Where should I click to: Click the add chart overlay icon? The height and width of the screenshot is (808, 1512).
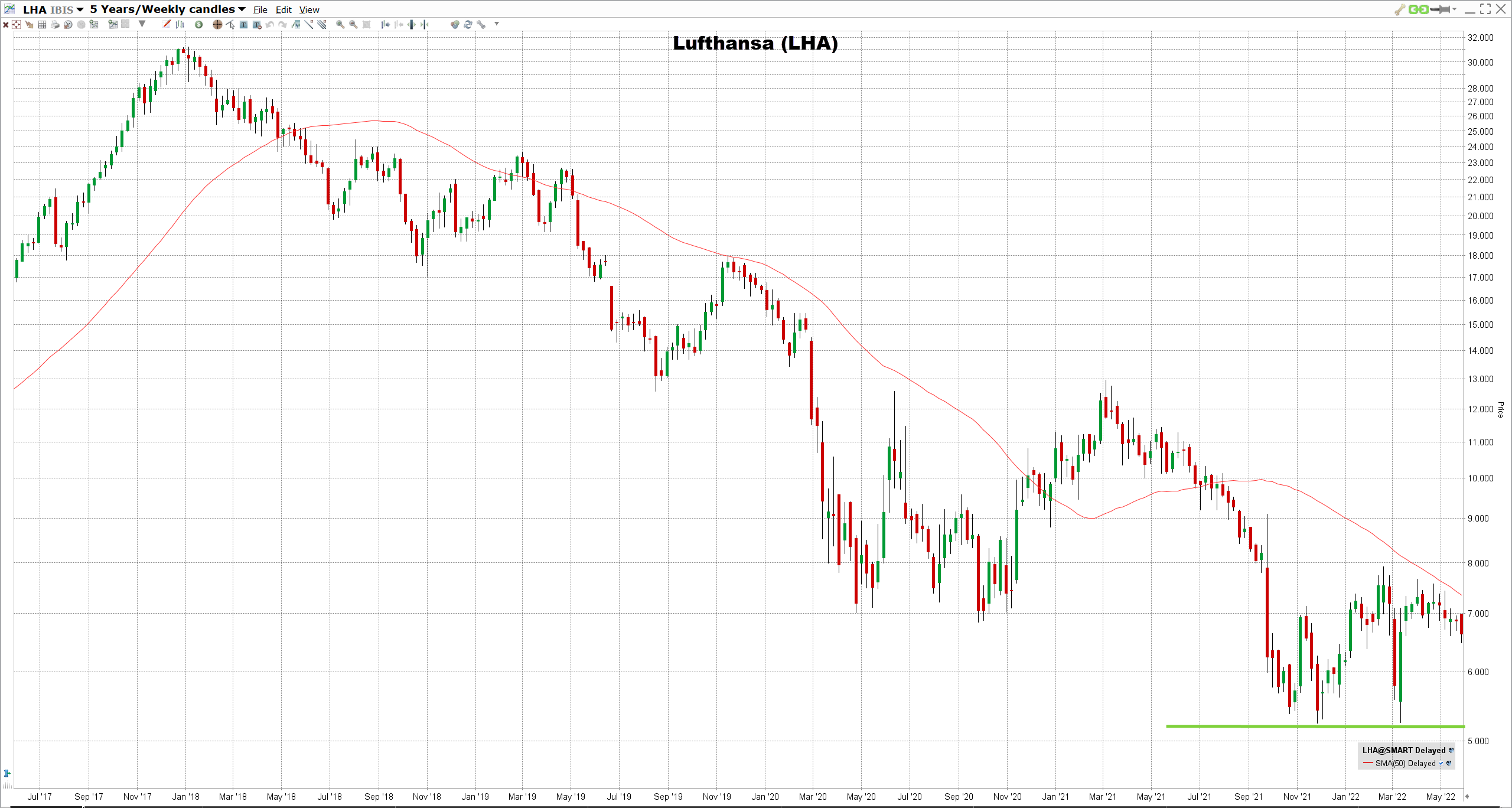tap(113, 24)
